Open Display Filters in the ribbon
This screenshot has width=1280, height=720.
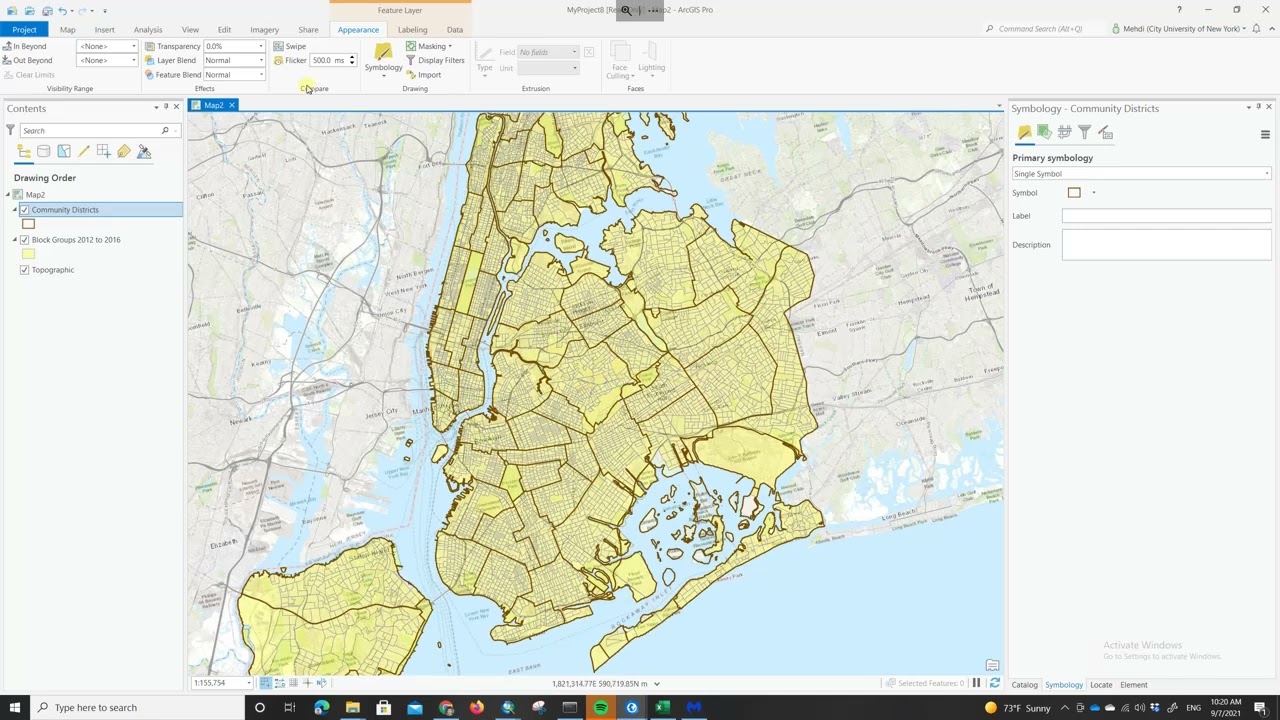click(x=435, y=60)
